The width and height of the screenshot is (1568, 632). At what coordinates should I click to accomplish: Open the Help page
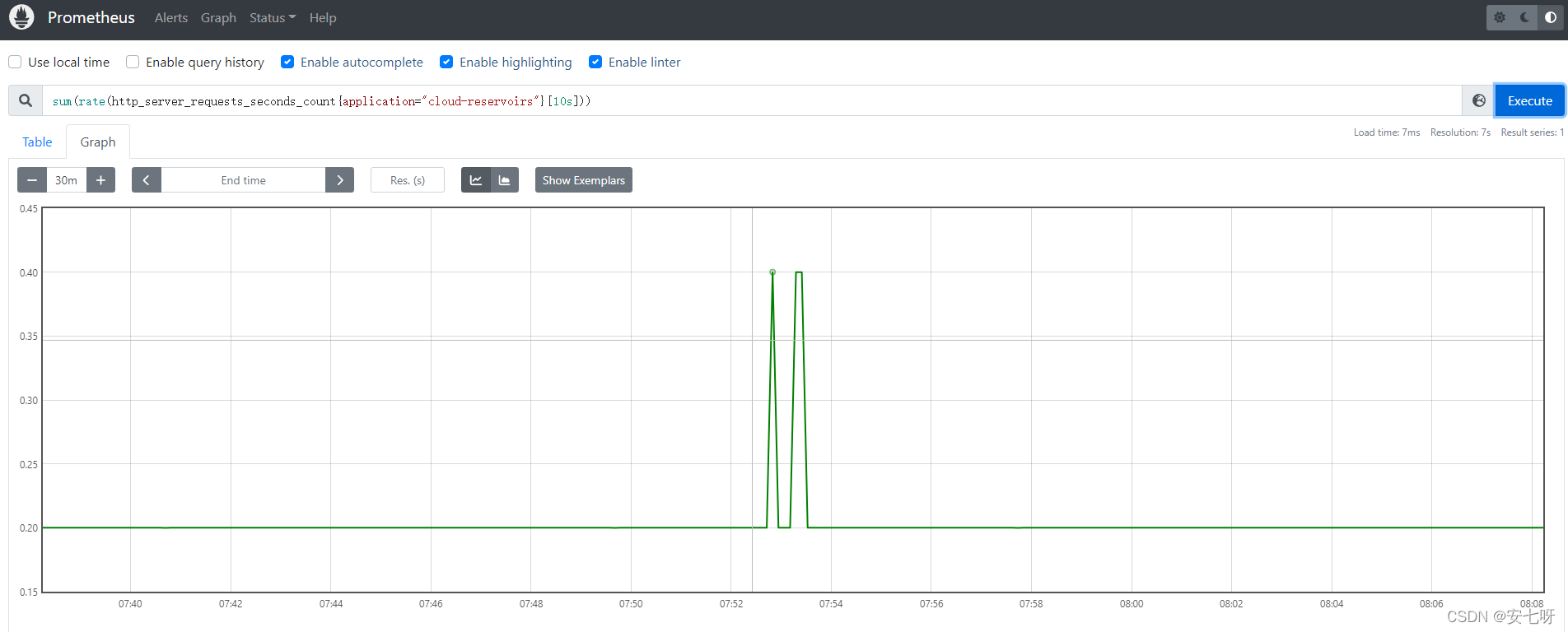323,17
